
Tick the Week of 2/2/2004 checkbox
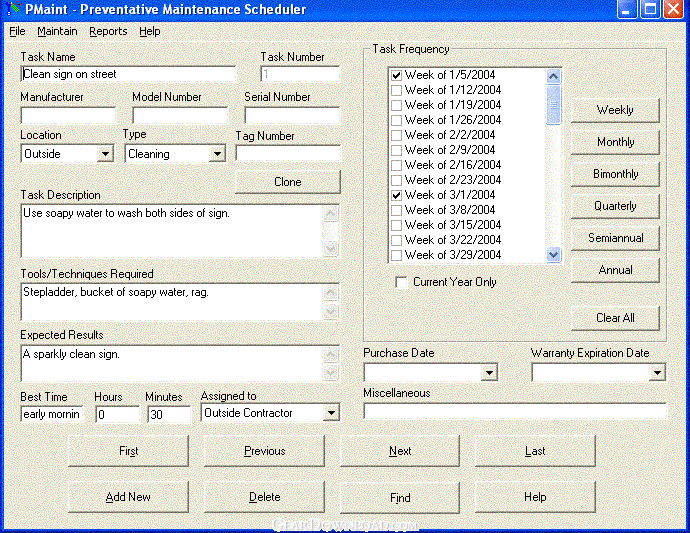[x=396, y=135]
